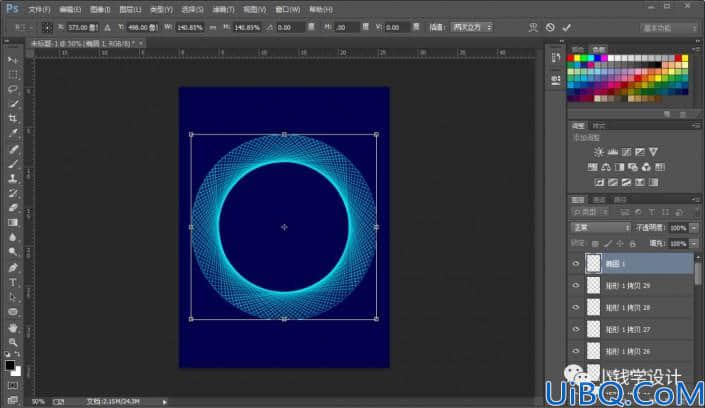Select the Horizontal Type tool
Viewport: 705px width, 408px height.
point(13,282)
